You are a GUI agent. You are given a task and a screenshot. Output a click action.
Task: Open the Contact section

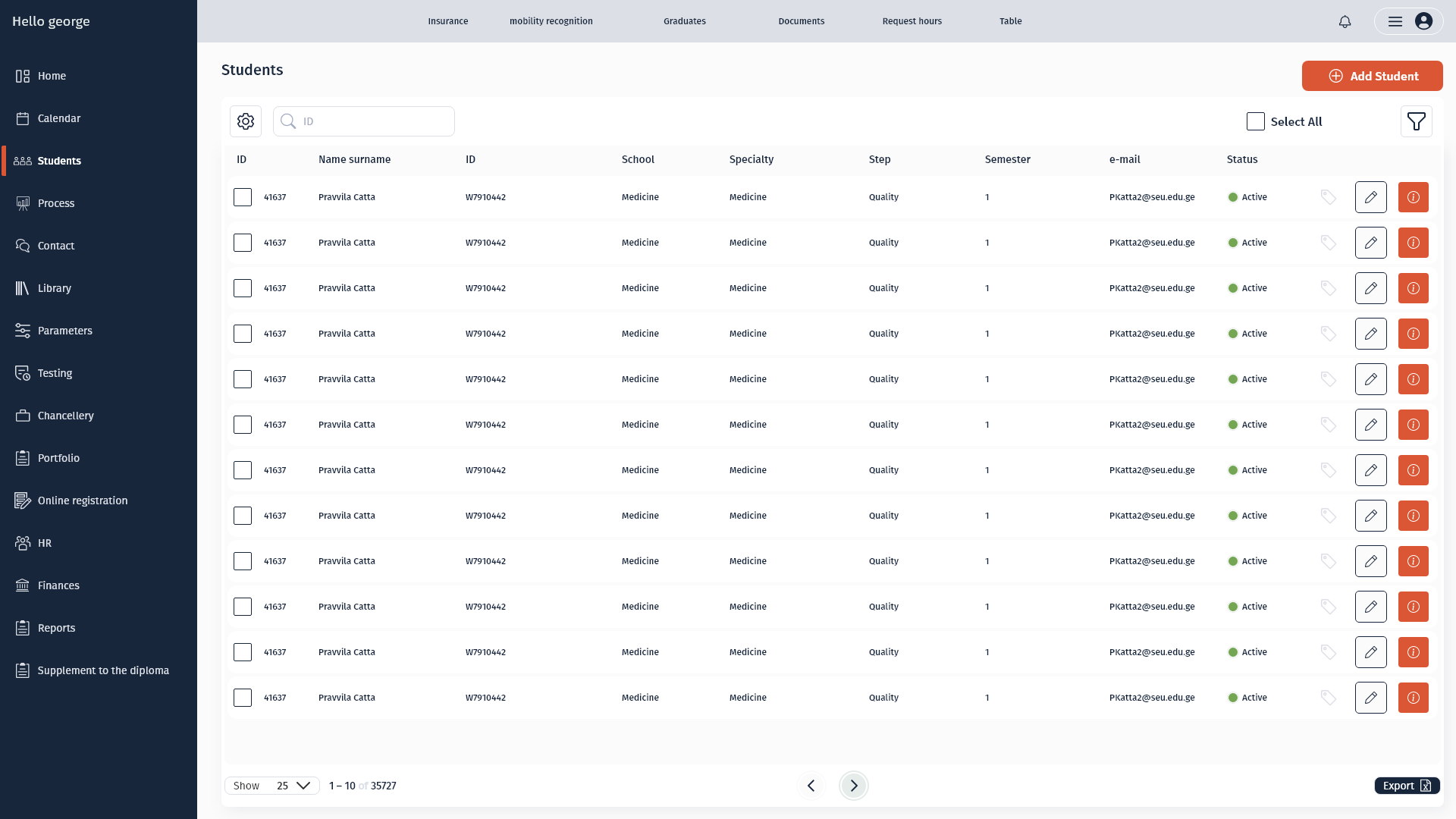45,246
